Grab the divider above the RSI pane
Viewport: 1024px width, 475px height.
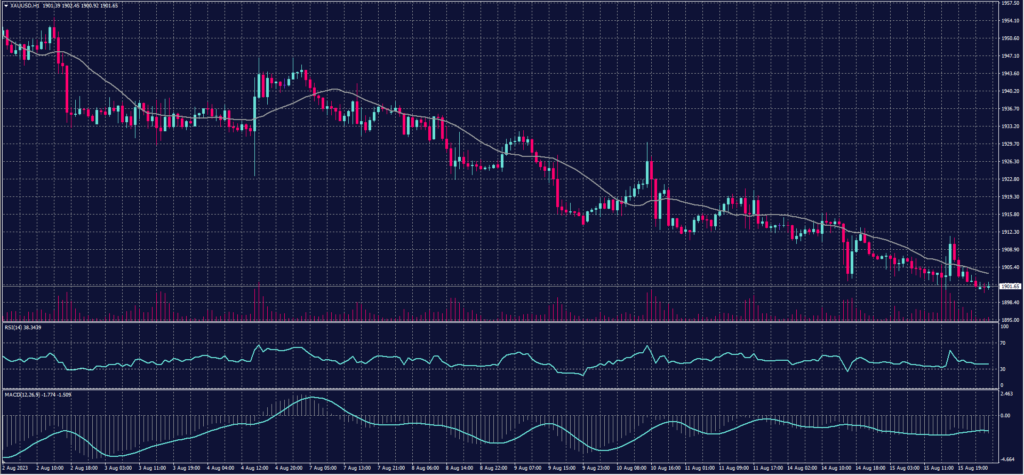(x=500, y=323)
